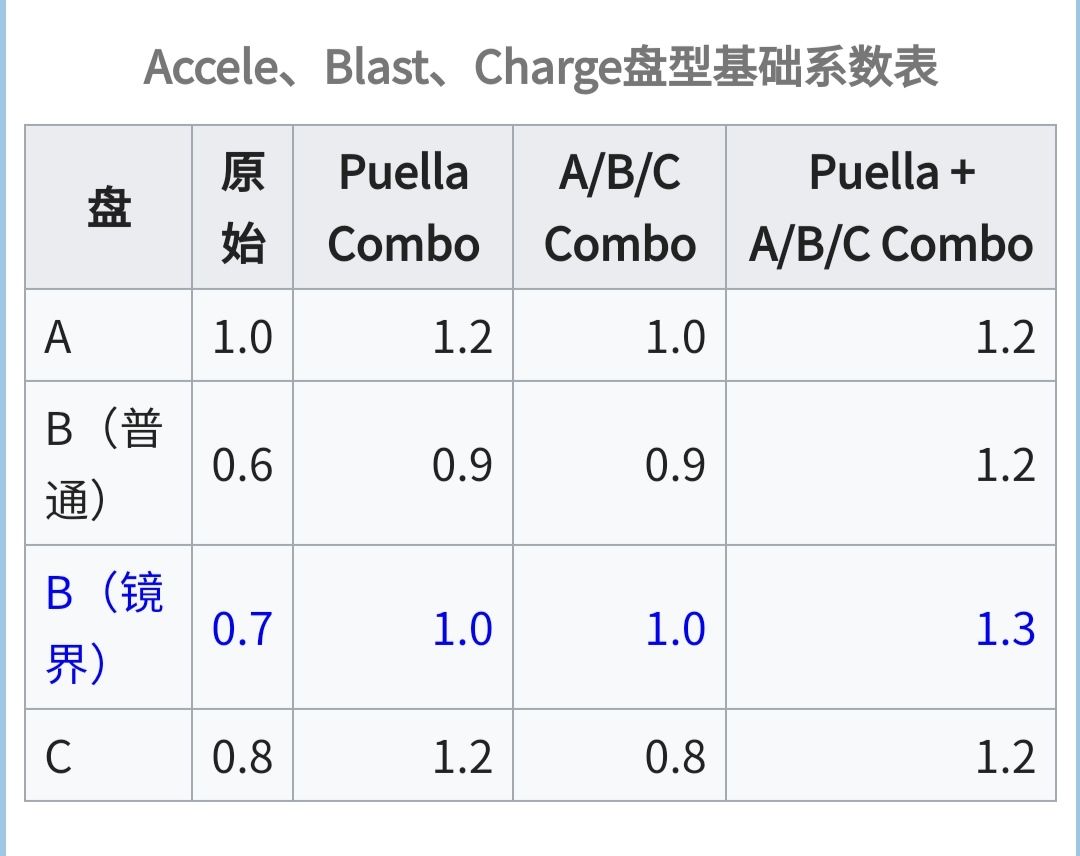Click the blue 0.7 value link
This screenshot has height=856, width=1080.
click(242, 629)
